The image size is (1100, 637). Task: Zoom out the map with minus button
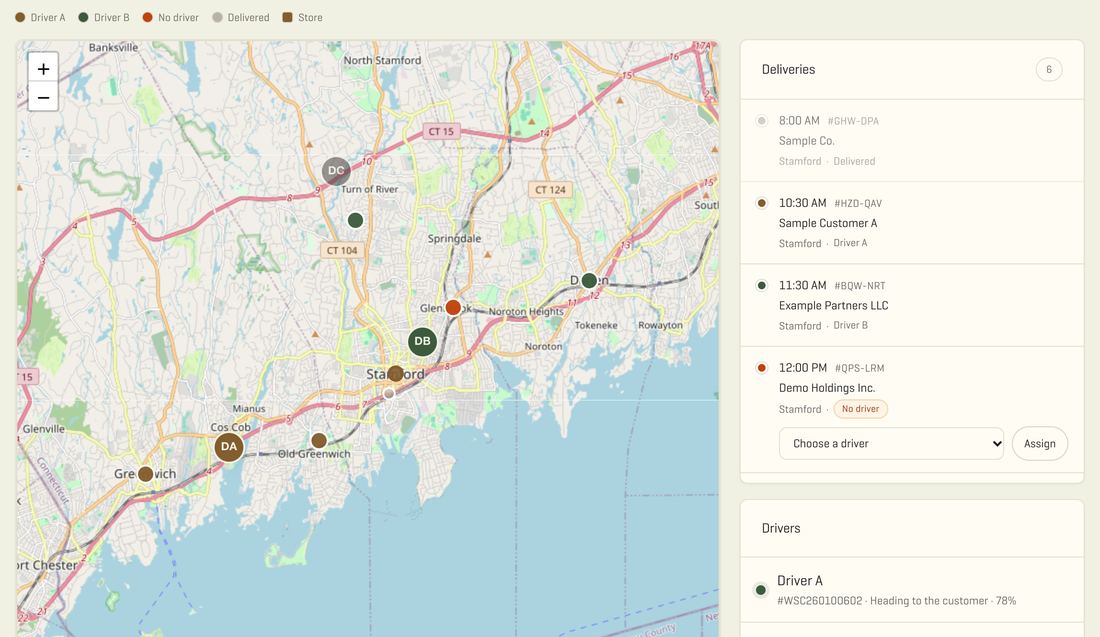click(x=43, y=97)
